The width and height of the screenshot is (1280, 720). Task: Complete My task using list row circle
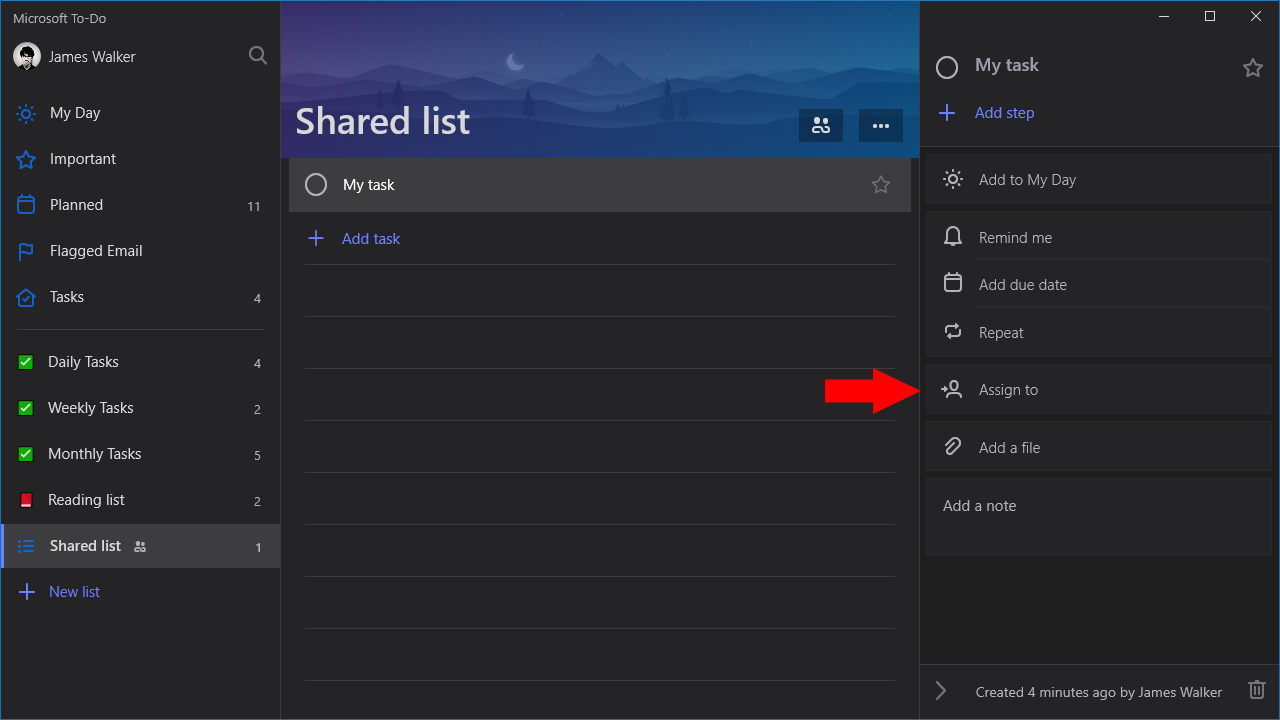tap(316, 185)
